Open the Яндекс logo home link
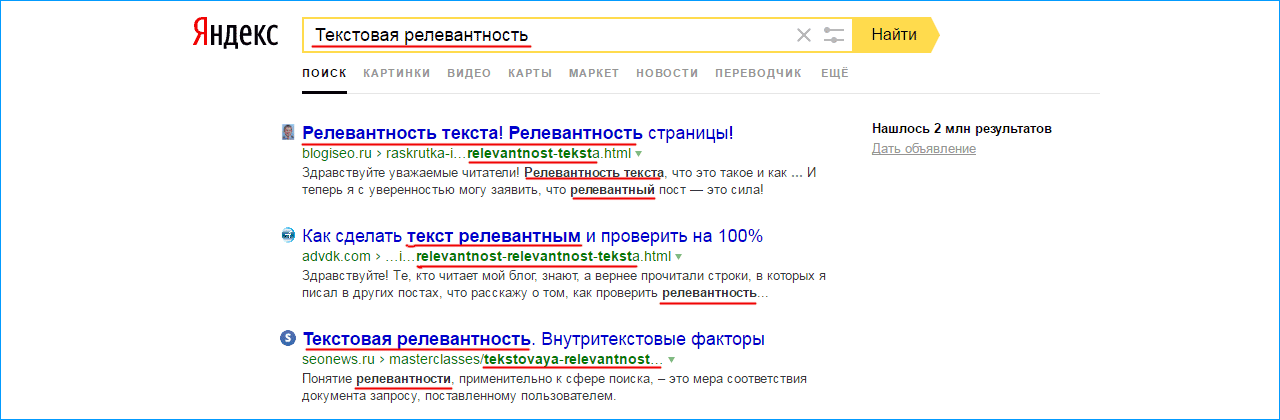Image resolution: width=1280 pixels, height=420 pixels. (x=235, y=35)
